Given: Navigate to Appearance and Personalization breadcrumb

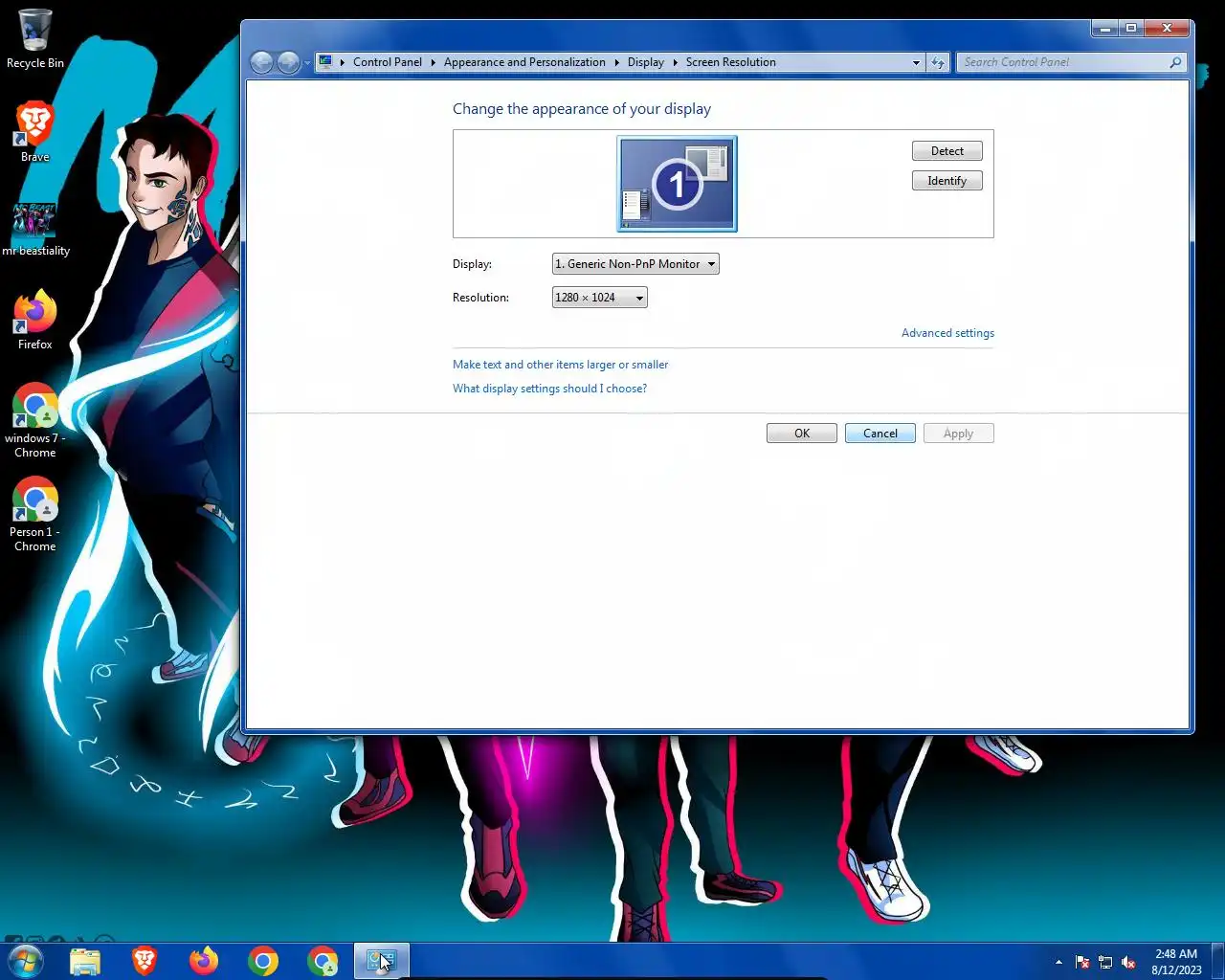Looking at the screenshot, I should [x=524, y=62].
